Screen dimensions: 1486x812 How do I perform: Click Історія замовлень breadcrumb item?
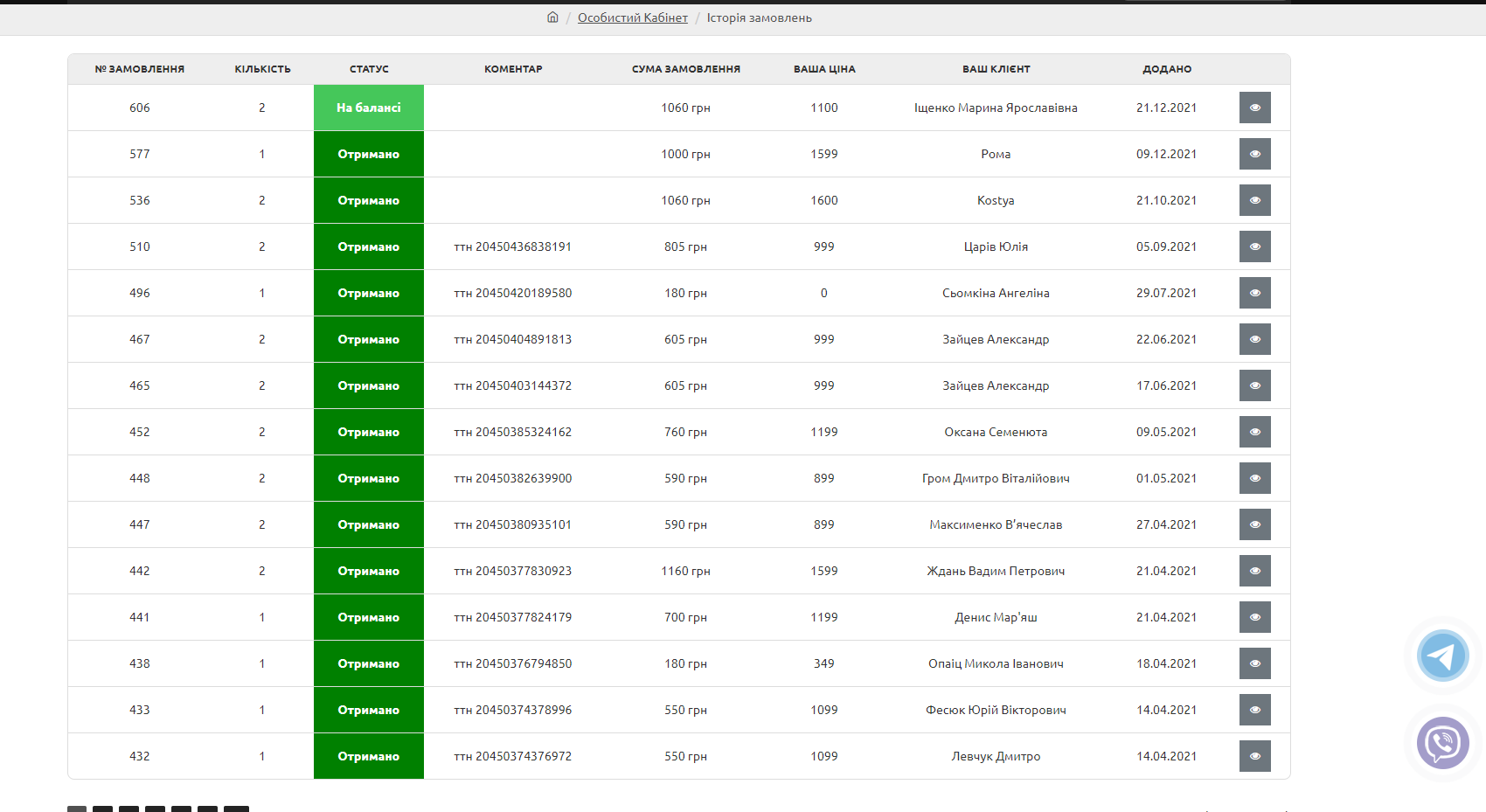(x=759, y=17)
